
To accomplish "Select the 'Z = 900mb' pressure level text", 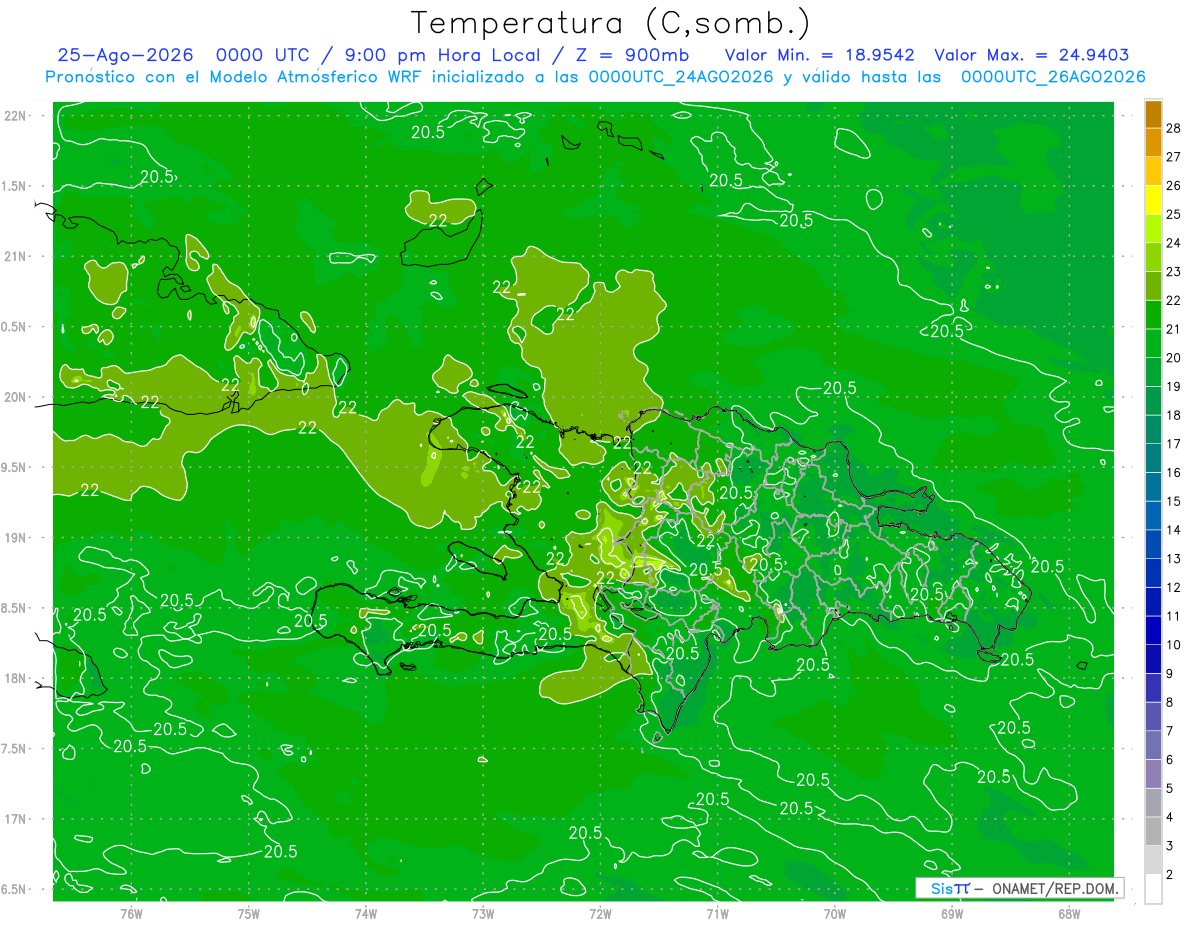I will point(633,55).
